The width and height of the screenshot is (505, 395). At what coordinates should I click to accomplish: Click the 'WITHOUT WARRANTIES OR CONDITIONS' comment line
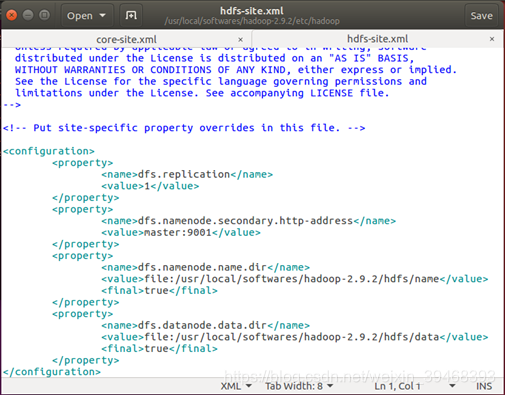pyautogui.click(x=236, y=70)
